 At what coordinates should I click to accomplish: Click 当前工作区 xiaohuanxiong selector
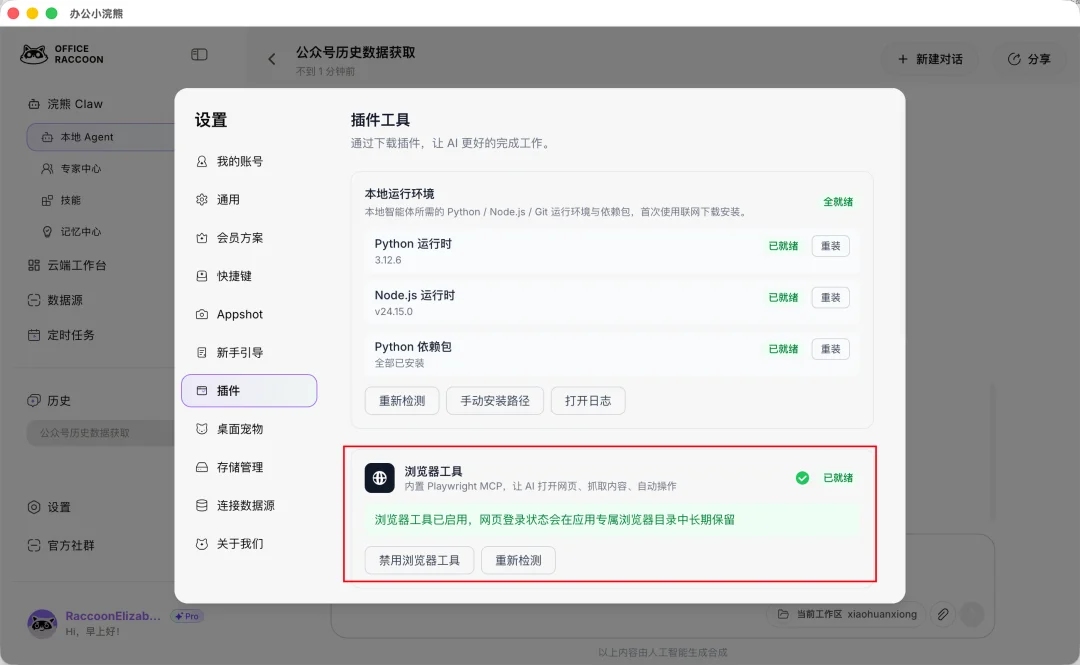[x=849, y=614]
